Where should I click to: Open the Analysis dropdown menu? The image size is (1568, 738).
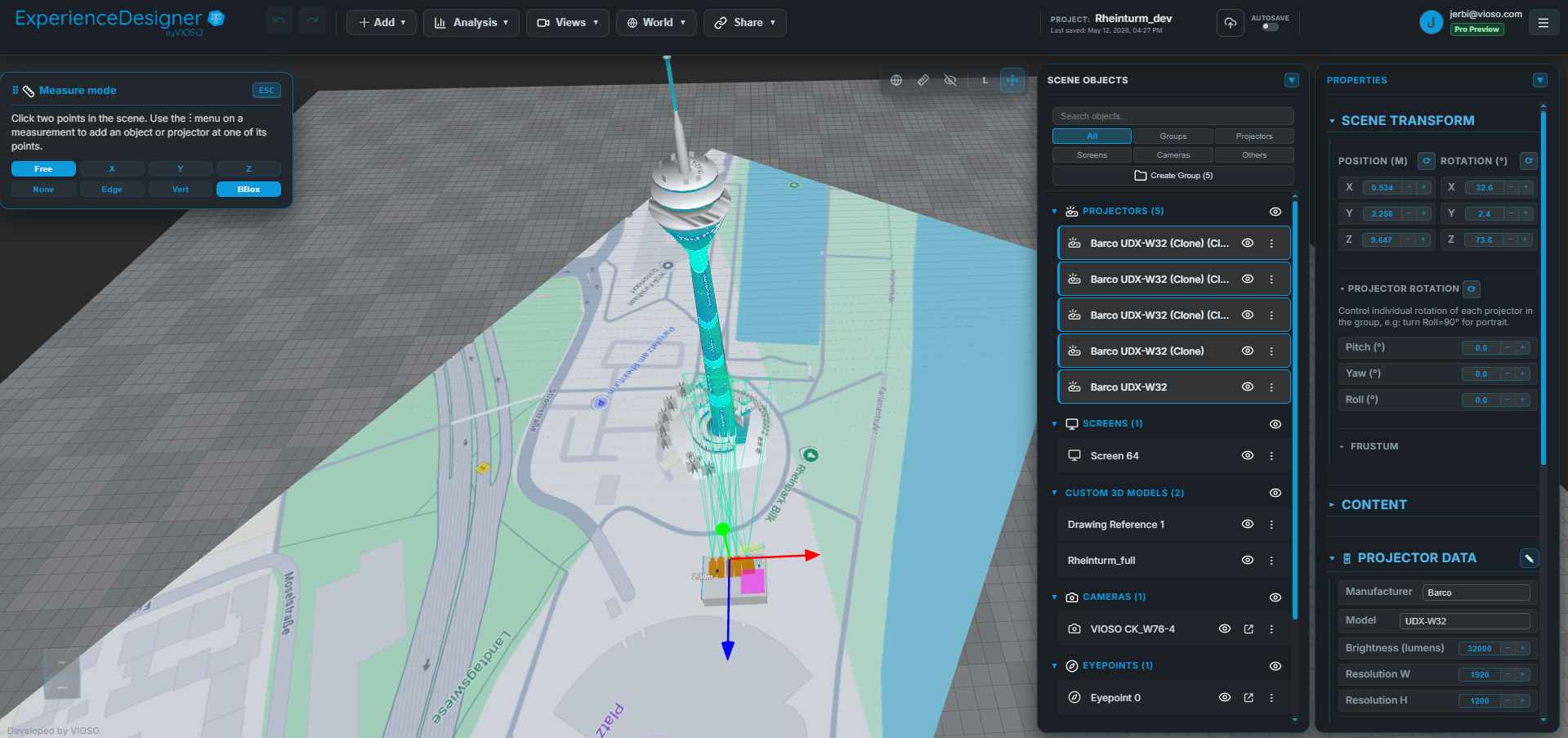click(471, 22)
